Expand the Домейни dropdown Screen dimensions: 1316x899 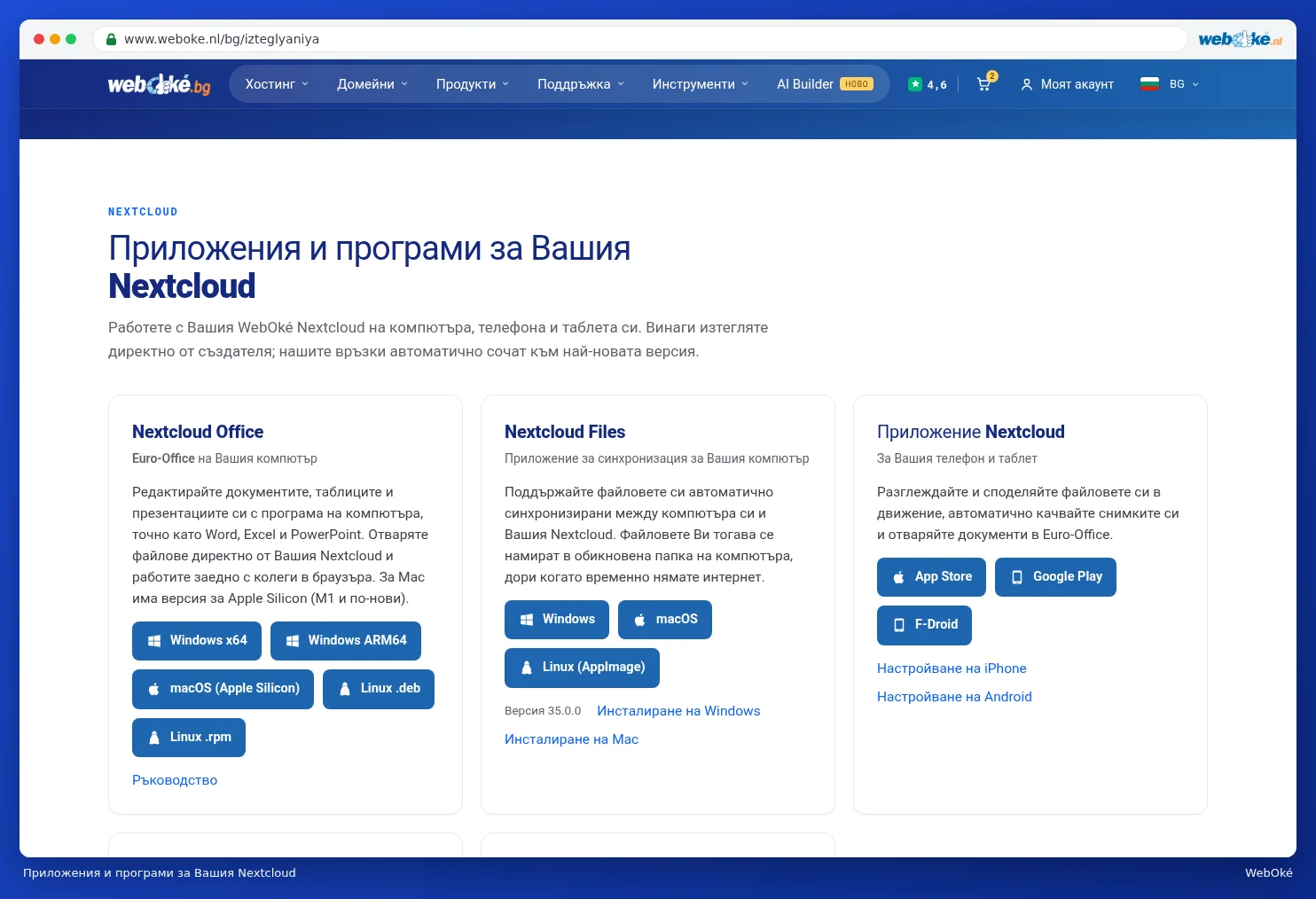[x=372, y=84]
